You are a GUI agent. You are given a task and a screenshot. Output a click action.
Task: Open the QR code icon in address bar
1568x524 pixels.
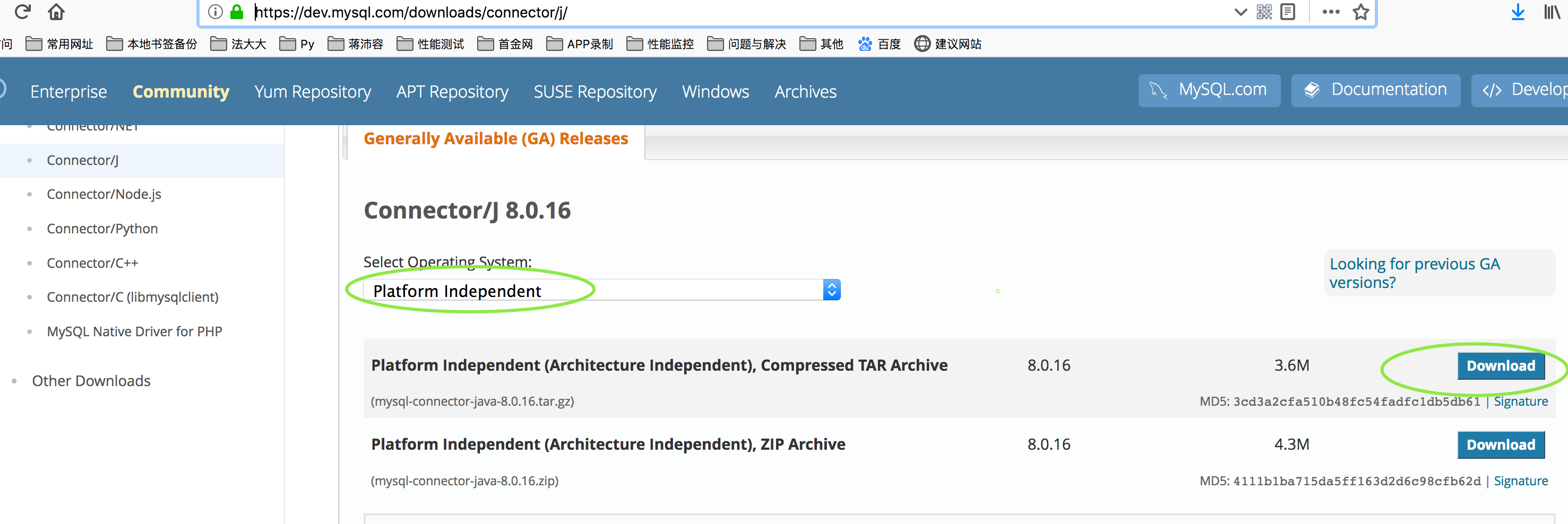1264,12
